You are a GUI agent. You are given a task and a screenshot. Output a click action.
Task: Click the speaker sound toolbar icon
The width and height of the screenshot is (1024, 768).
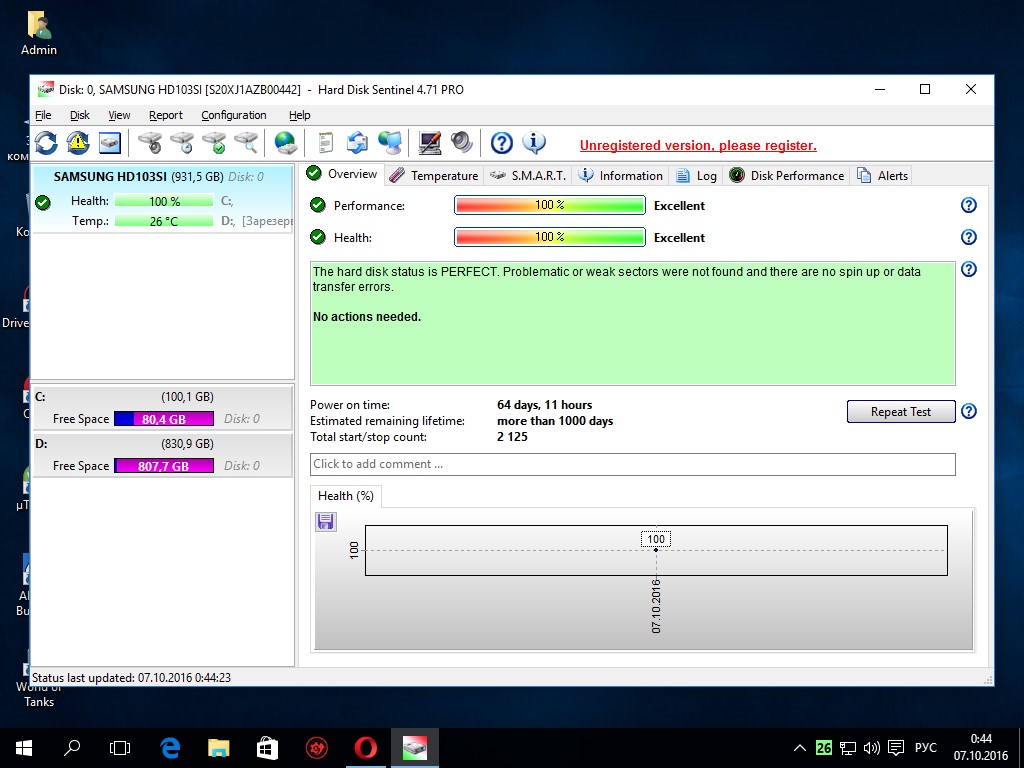pyautogui.click(x=461, y=143)
